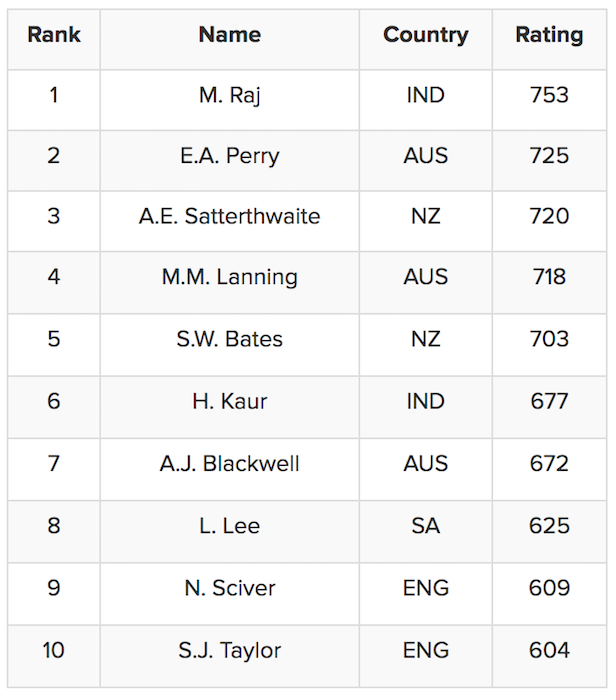Click the 703 rating cell

coord(549,340)
